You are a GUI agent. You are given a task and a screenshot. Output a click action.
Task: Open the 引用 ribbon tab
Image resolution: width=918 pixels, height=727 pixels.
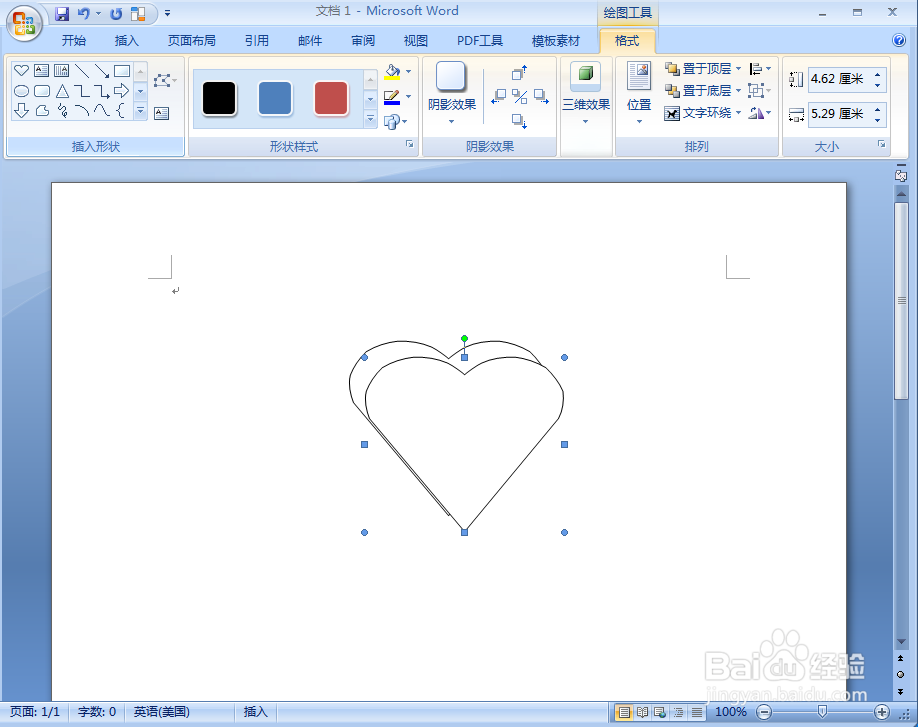[256, 40]
